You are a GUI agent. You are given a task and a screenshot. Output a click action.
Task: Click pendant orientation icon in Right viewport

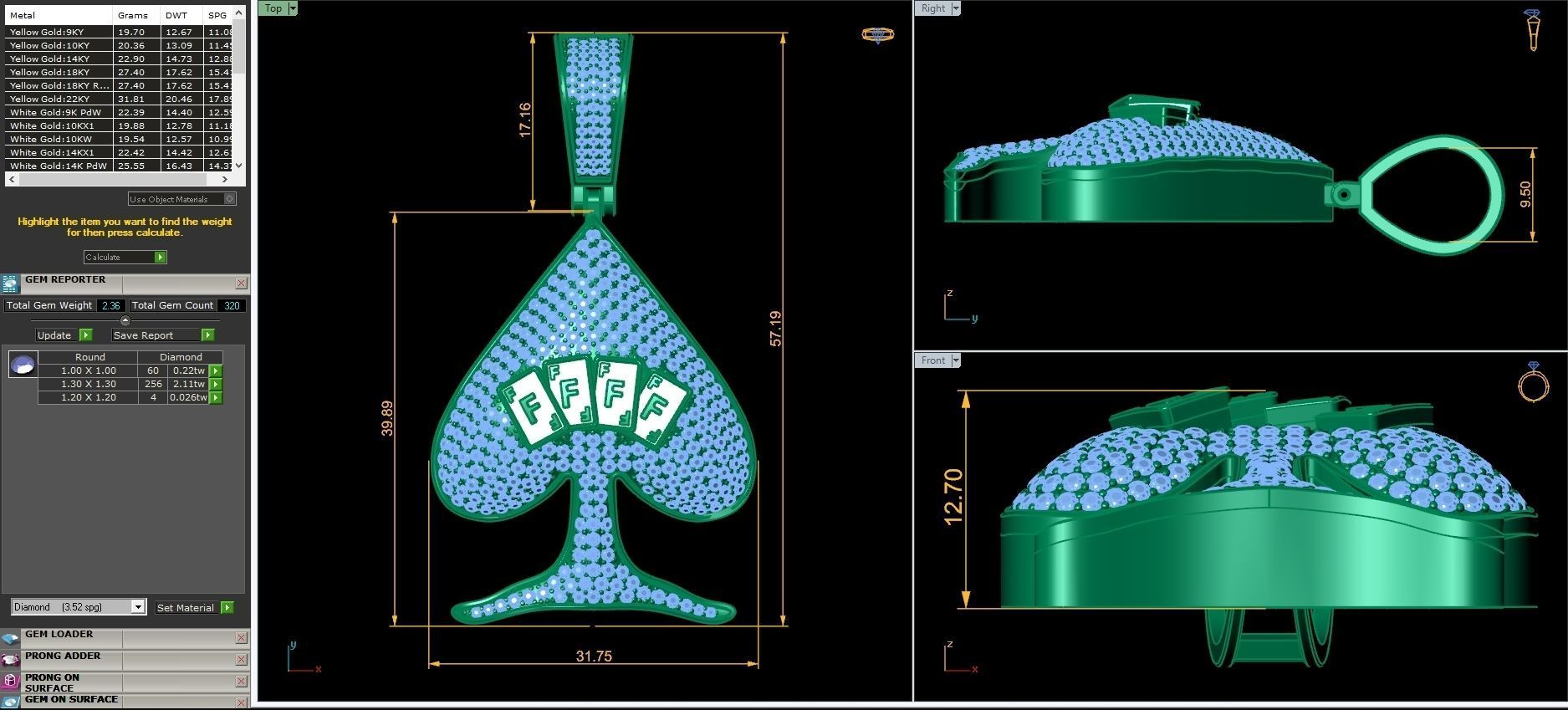[x=1532, y=30]
